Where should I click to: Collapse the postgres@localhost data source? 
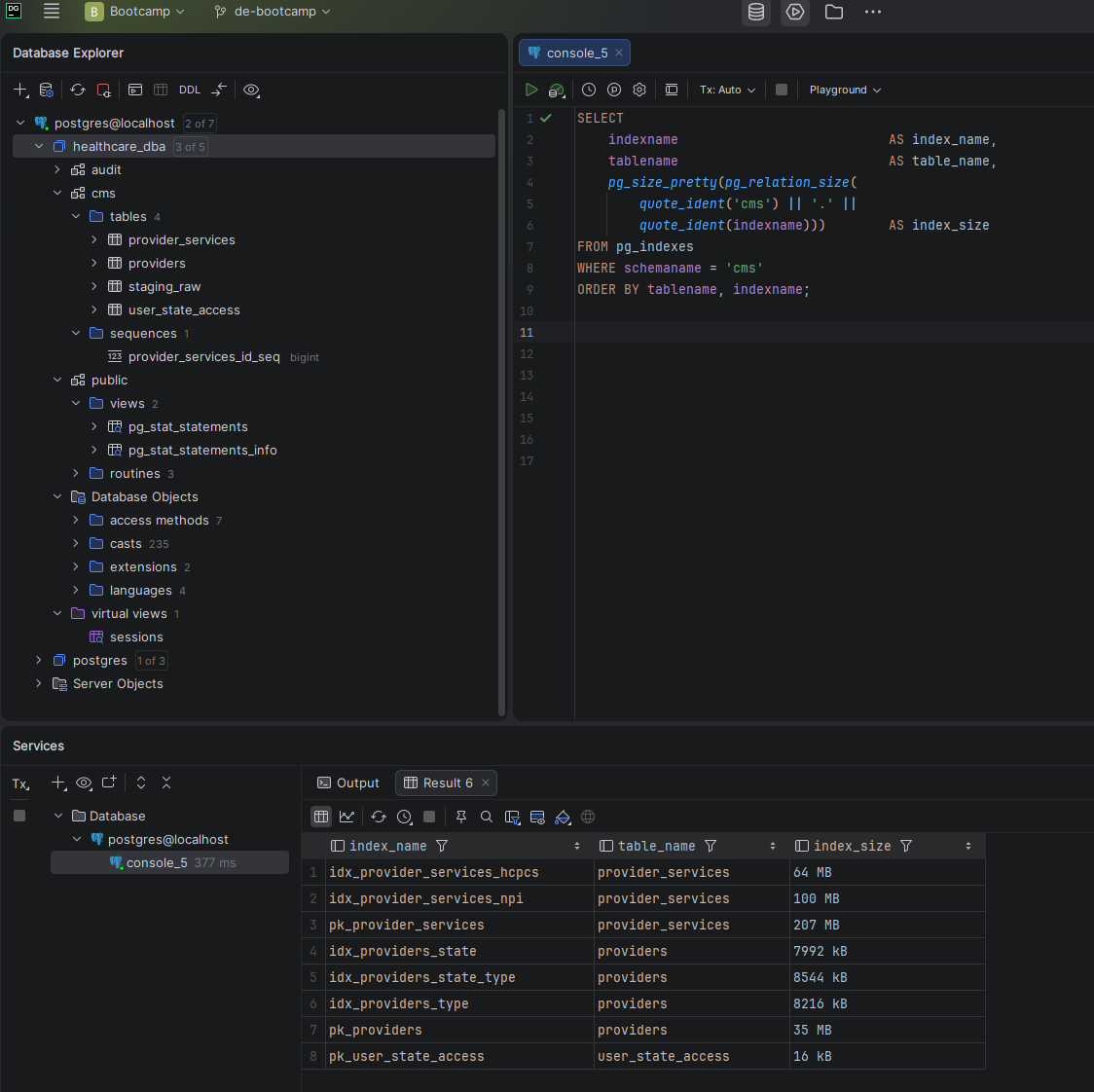click(20, 124)
